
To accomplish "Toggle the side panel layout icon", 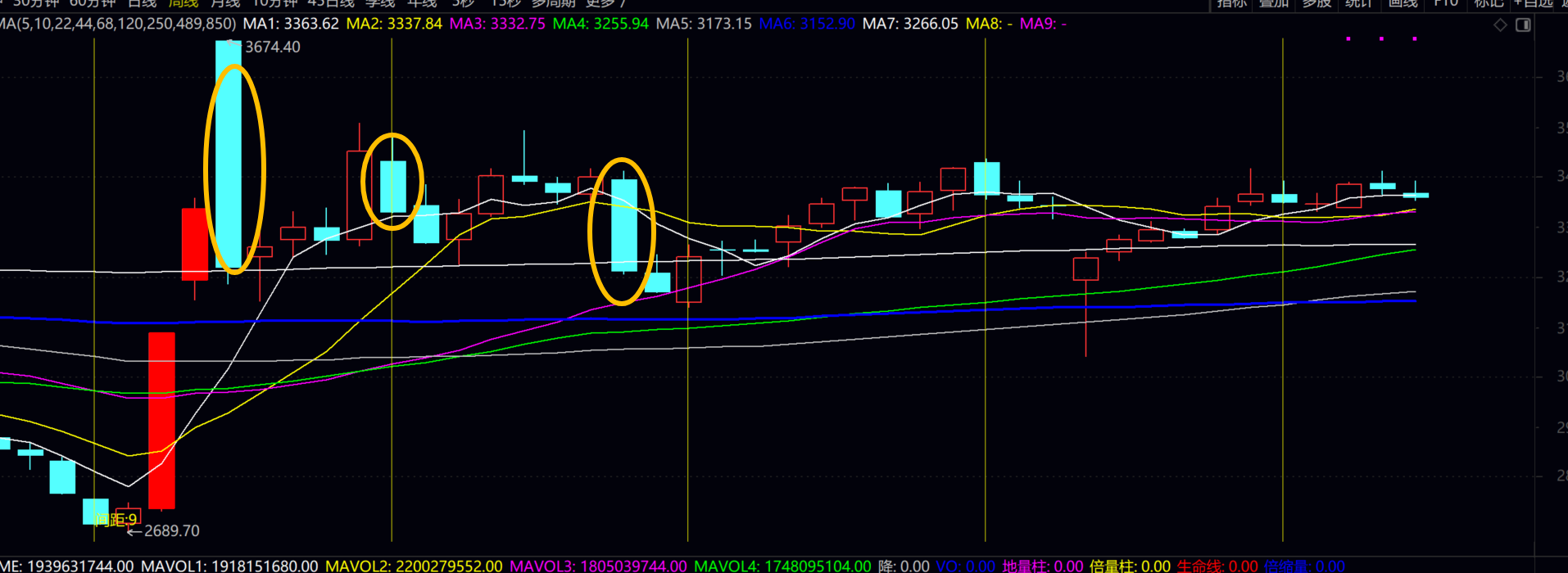I will point(1523,25).
